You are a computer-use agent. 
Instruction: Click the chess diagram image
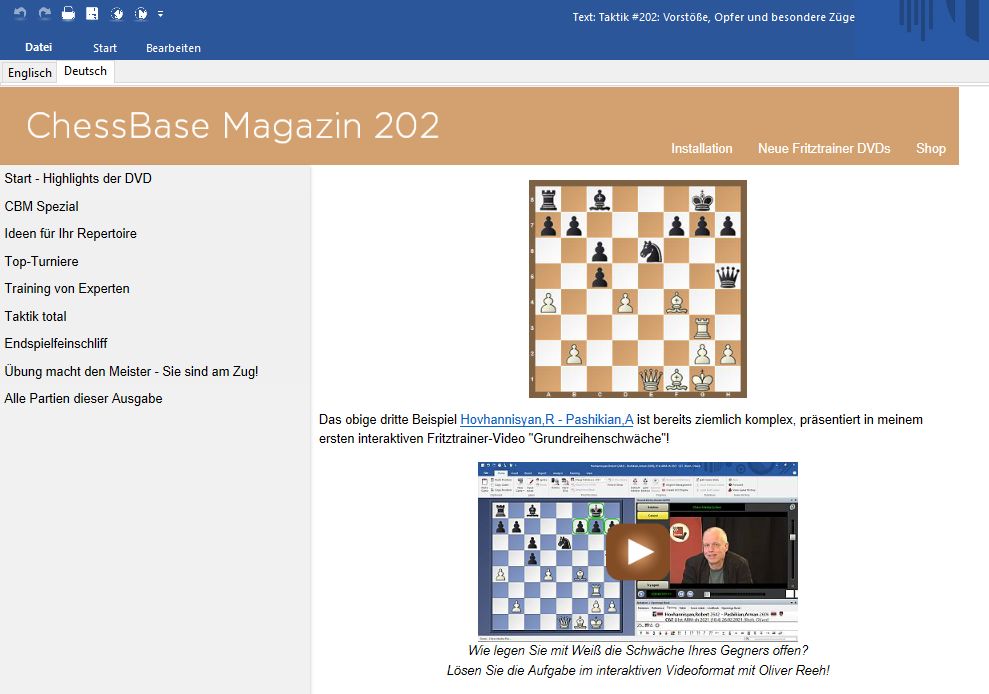pos(637,289)
